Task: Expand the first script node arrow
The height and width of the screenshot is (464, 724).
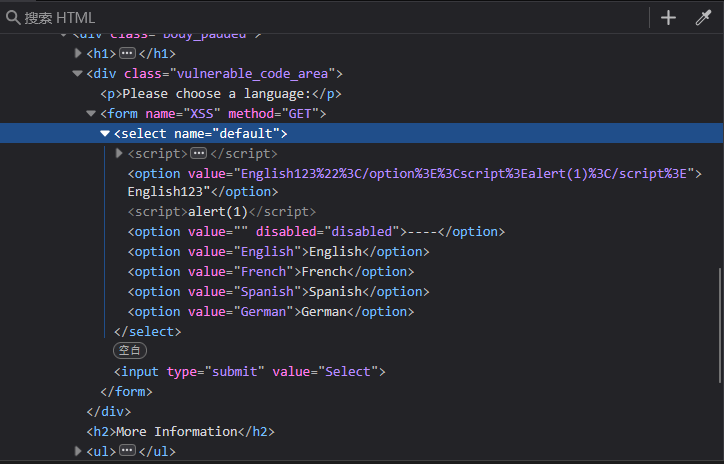Action: tap(119, 153)
